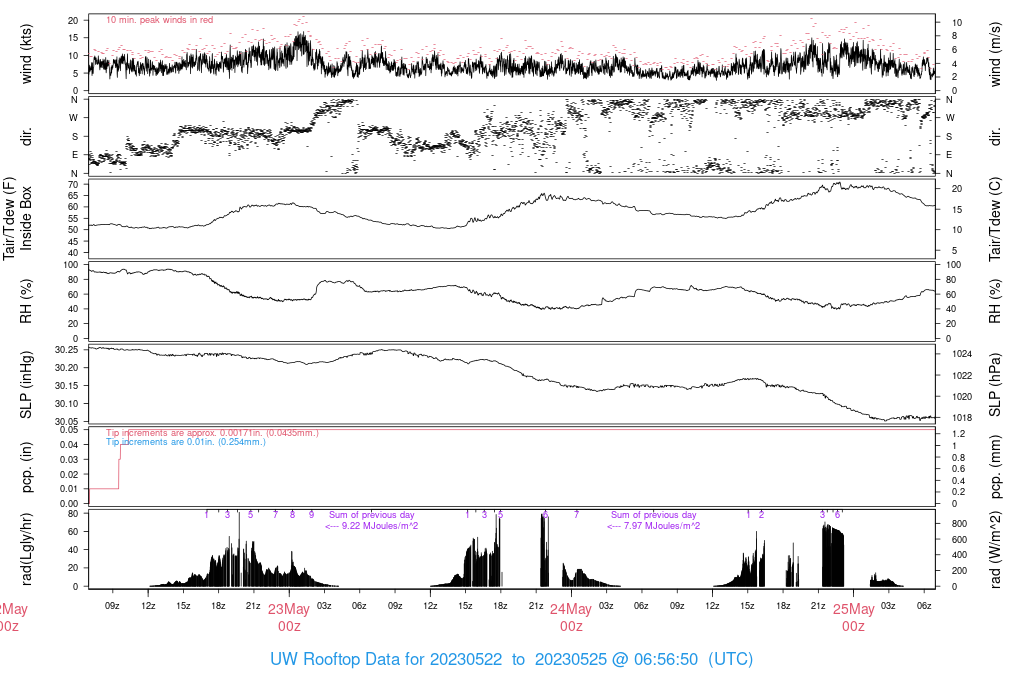Image resolution: width=1024 pixels, height=700 pixels.
Task: Select the '0.03' precipitation inch tick
Action: click(69, 460)
